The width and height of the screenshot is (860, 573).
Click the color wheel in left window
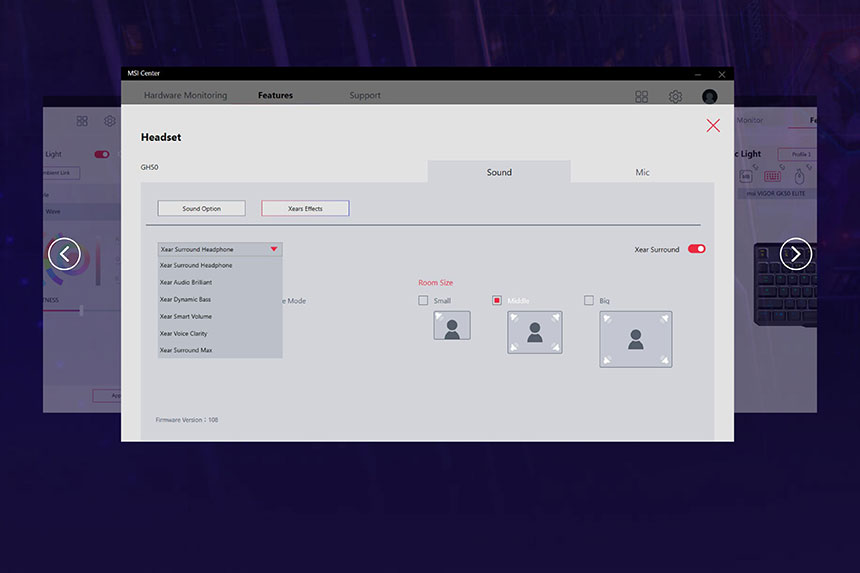[67, 260]
